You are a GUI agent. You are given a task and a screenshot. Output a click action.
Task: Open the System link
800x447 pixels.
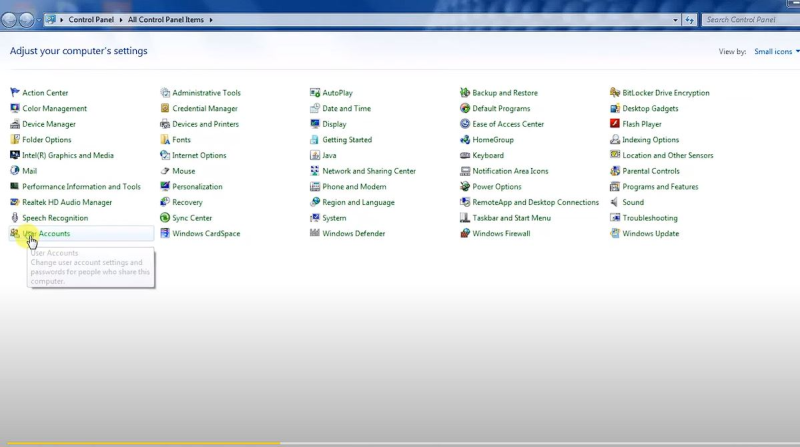pyautogui.click(x=334, y=218)
